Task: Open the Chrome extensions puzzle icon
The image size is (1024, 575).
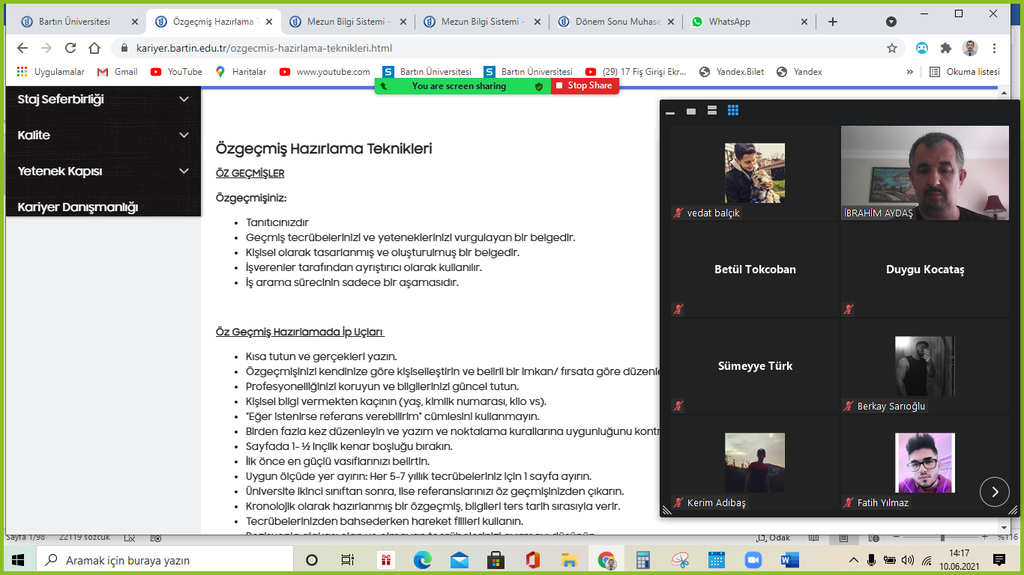Action: [945, 47]
